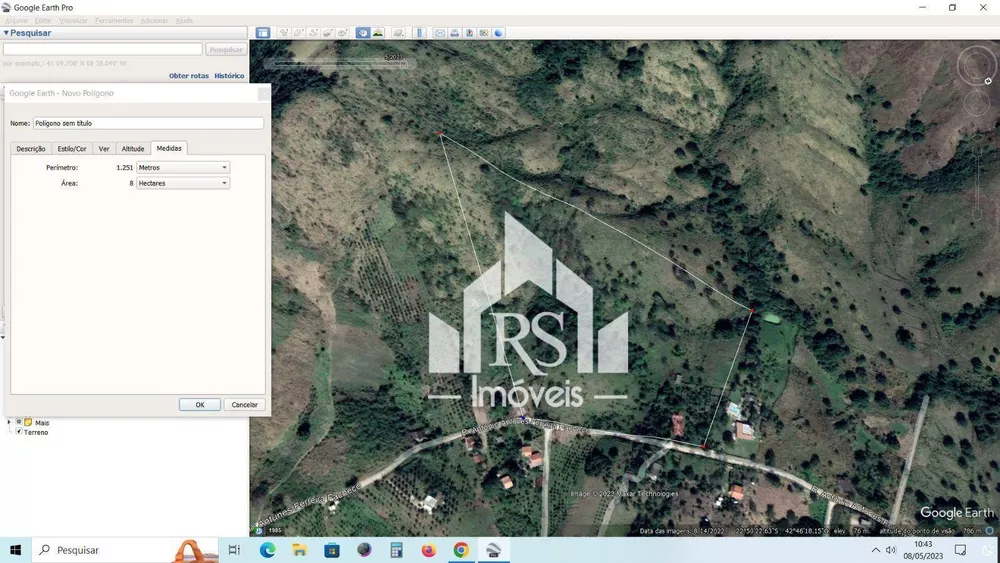Click the taskbar Pesquisar search box
Image resolution: width=1000 pixels, height=563 pixels.
124,550
